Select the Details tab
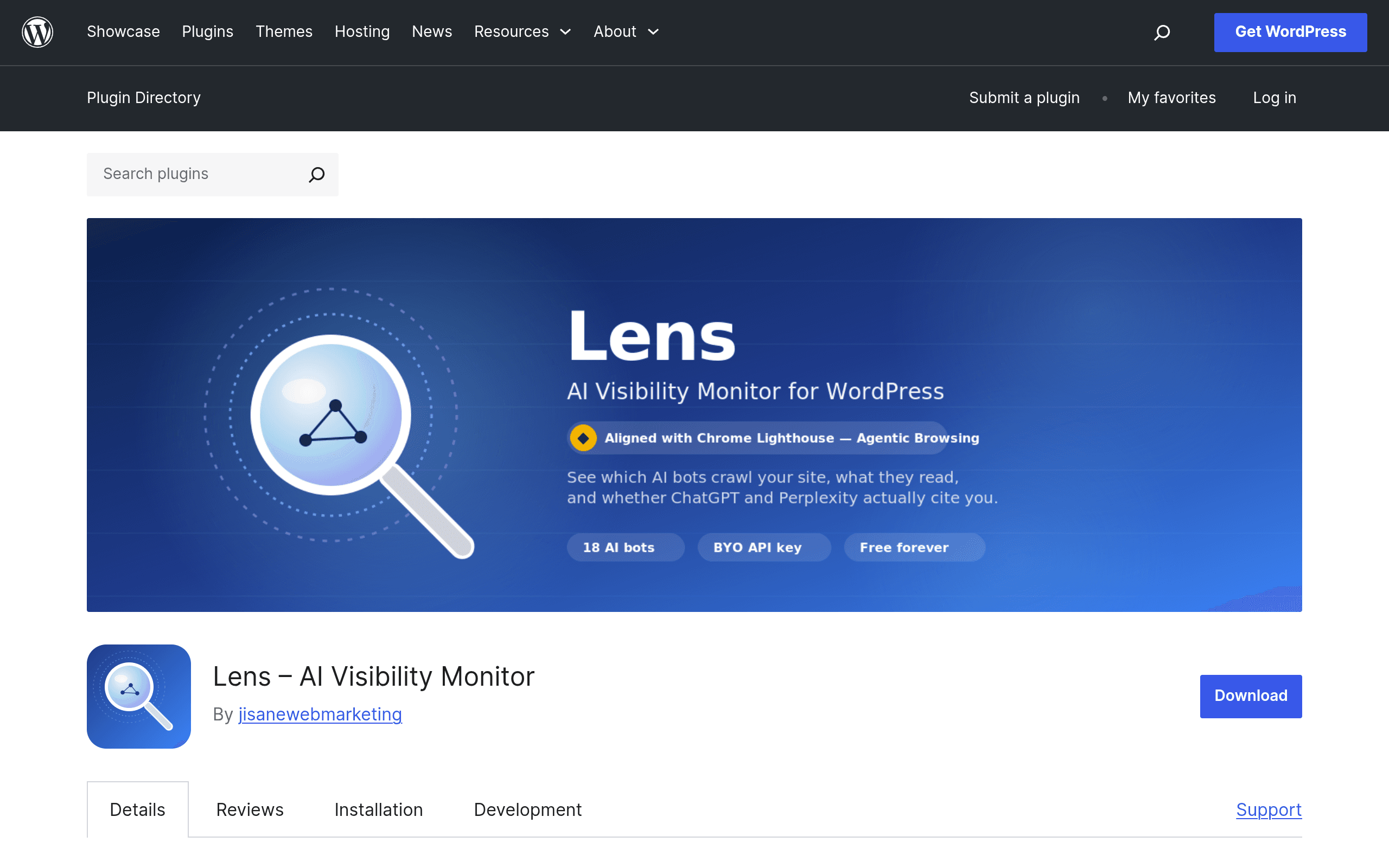The width and height of the screenshot is (1389, 868). 138,809
